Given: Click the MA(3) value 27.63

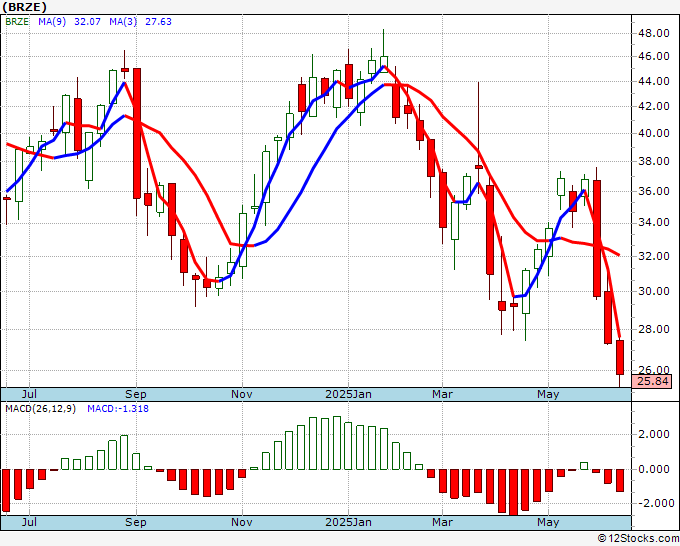Looking at the screenshot, I should click(x=158, y=21).
